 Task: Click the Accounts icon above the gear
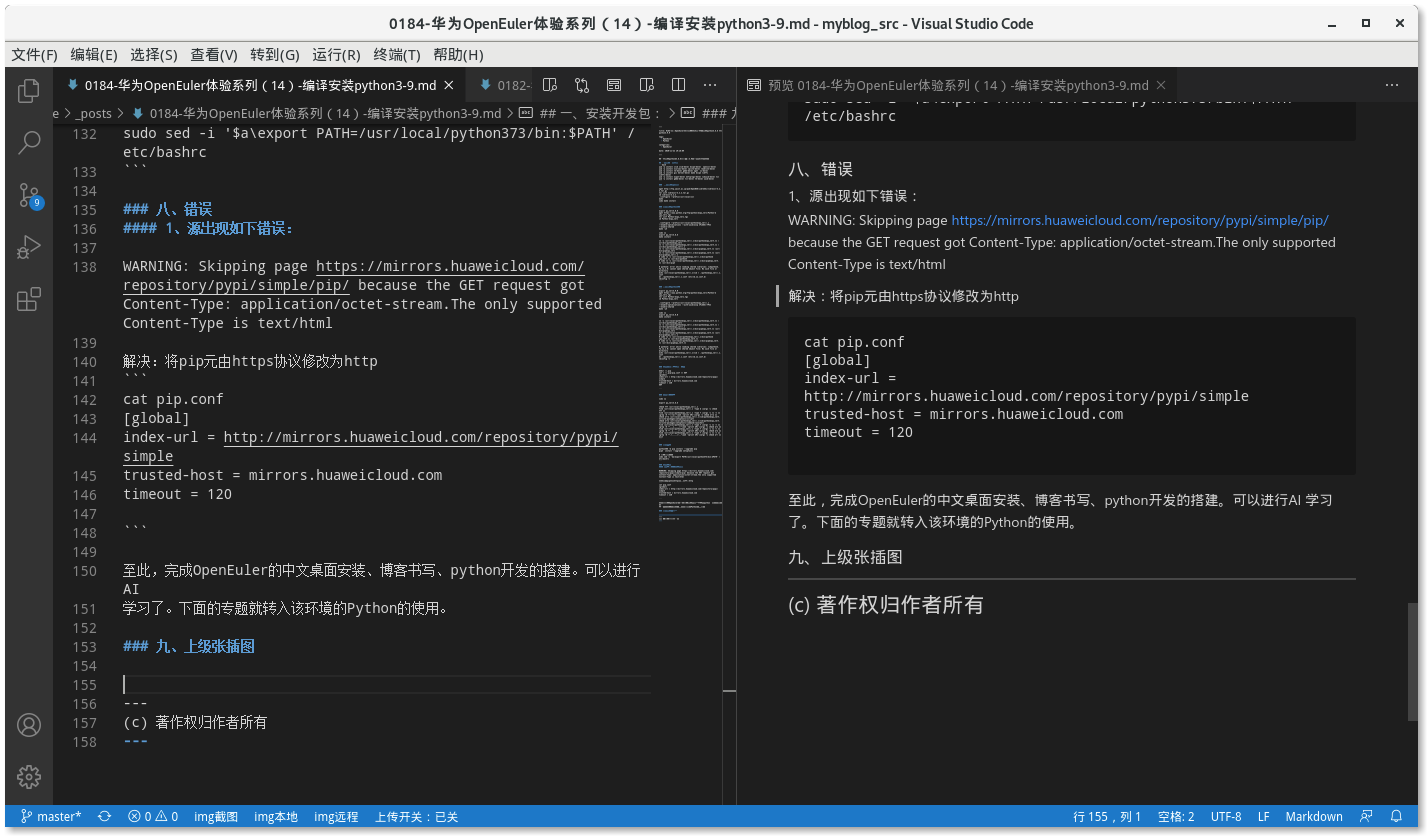28,725
